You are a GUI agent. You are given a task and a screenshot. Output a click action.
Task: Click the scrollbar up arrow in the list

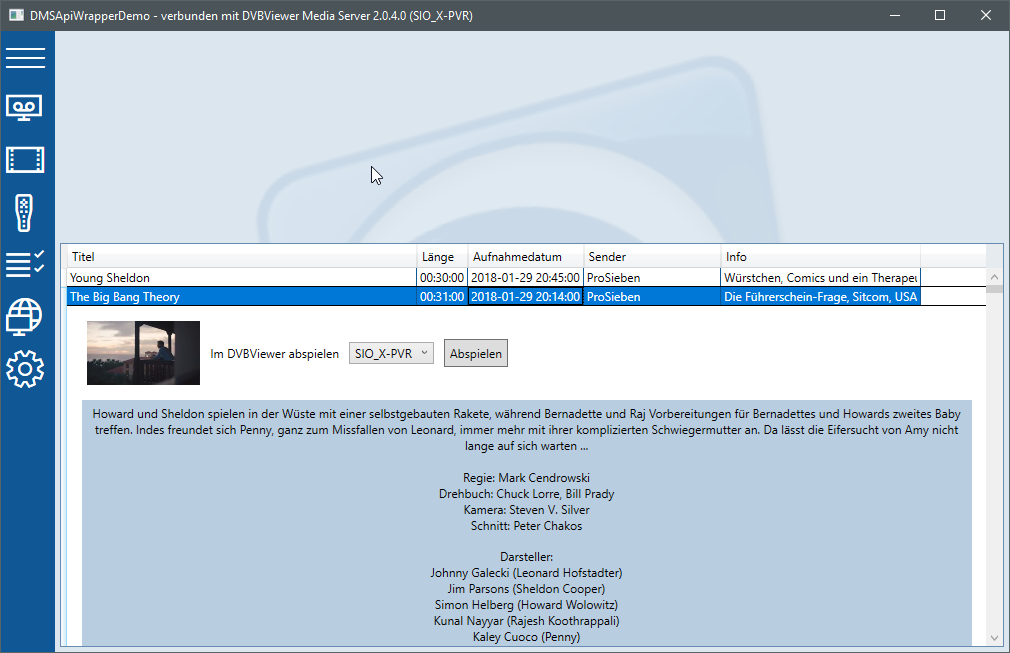pyautogui.click(x=994, y=277)
